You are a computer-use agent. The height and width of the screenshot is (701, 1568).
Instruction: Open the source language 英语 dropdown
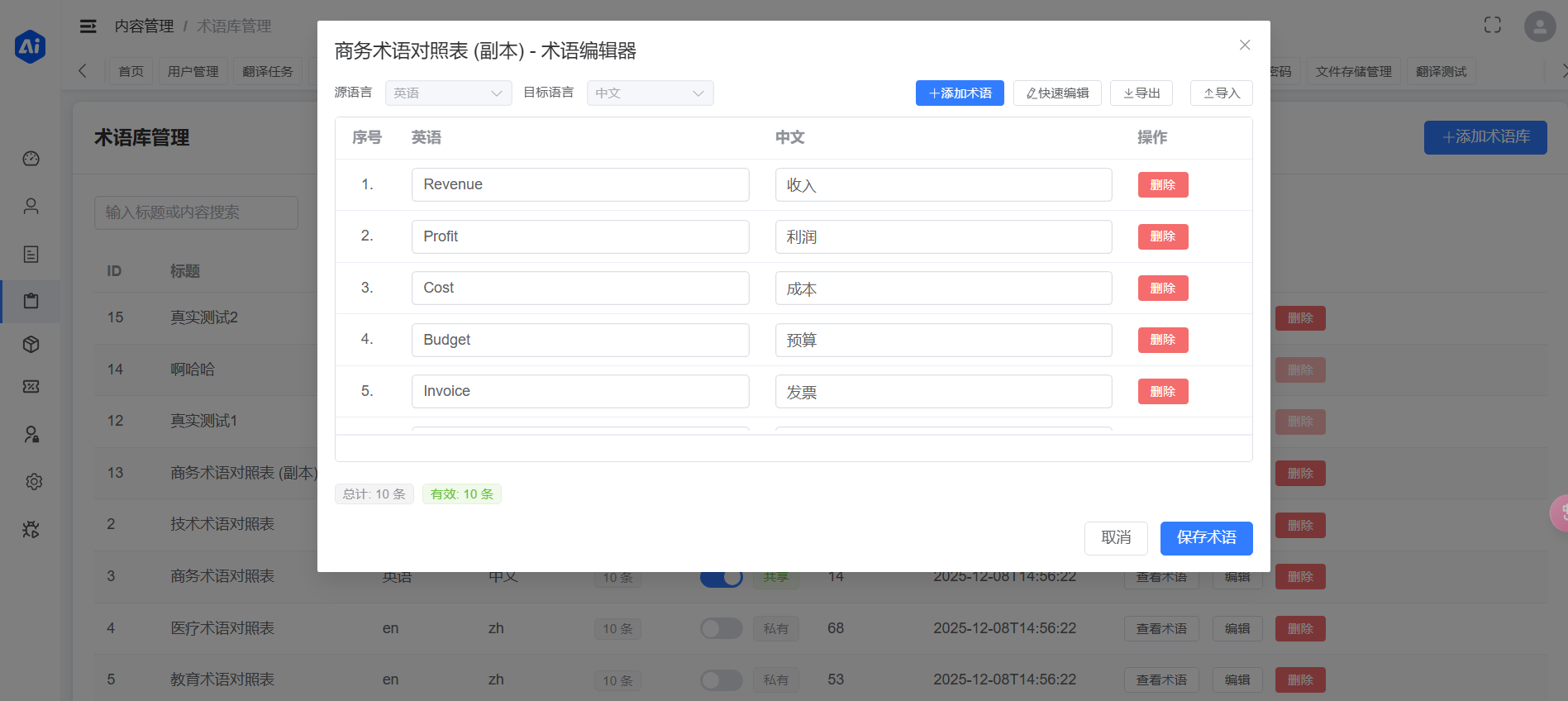(448, 93)
